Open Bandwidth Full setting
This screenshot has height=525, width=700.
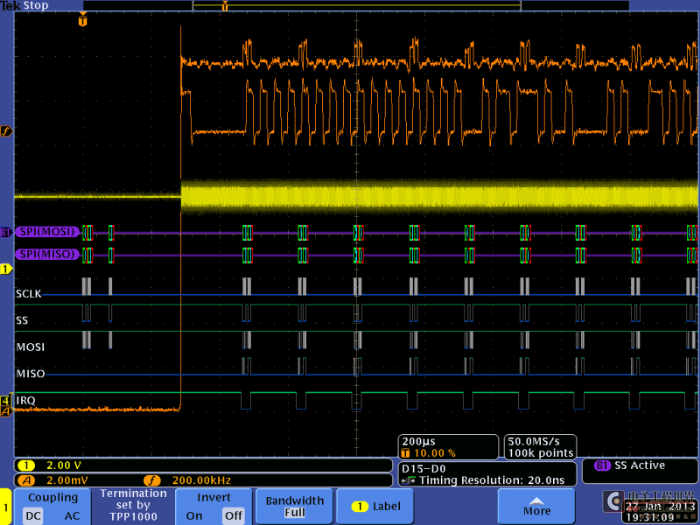click(x=295, y=506)
